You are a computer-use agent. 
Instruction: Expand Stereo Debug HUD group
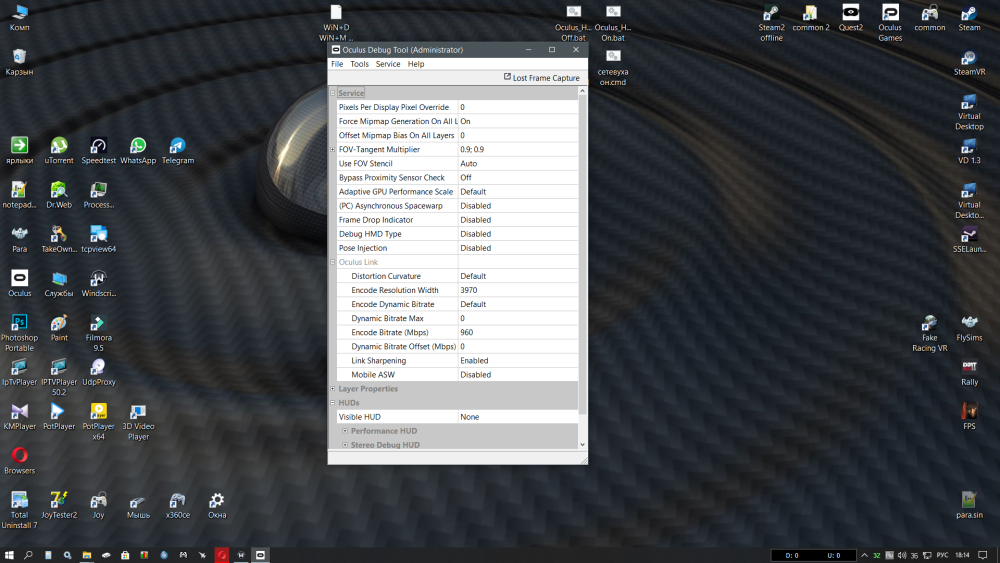coord(345,445)
